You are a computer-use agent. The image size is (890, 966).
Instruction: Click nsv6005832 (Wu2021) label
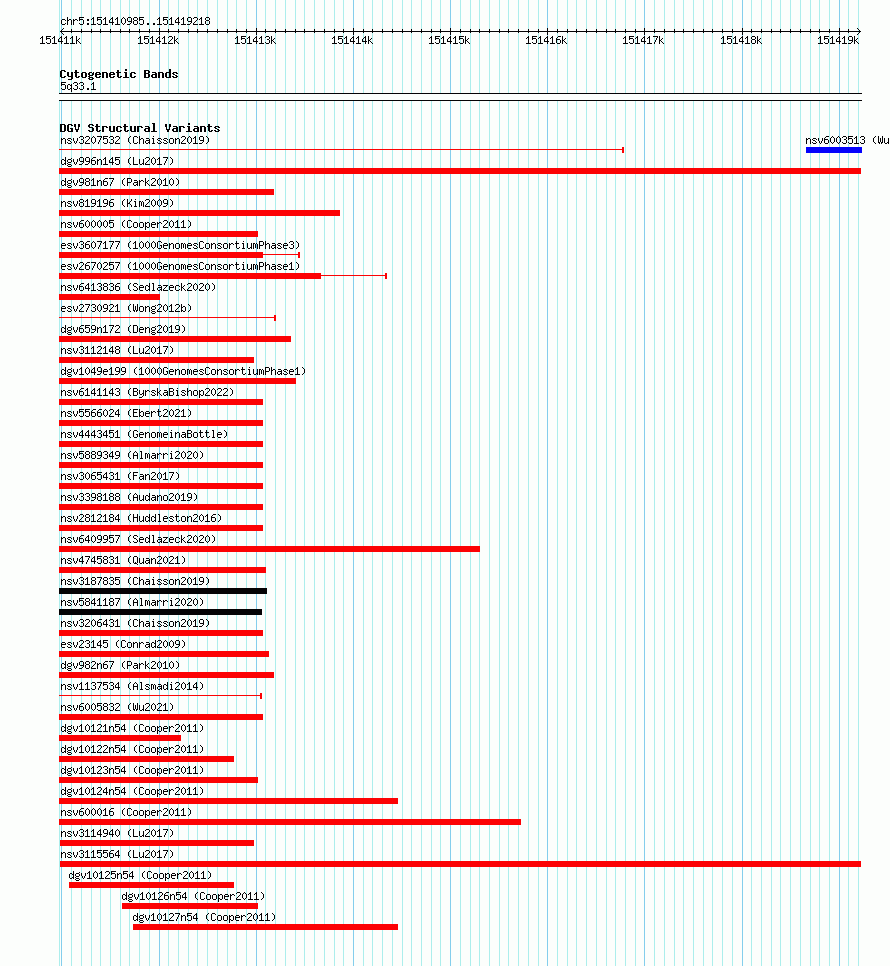click(117, 707)
